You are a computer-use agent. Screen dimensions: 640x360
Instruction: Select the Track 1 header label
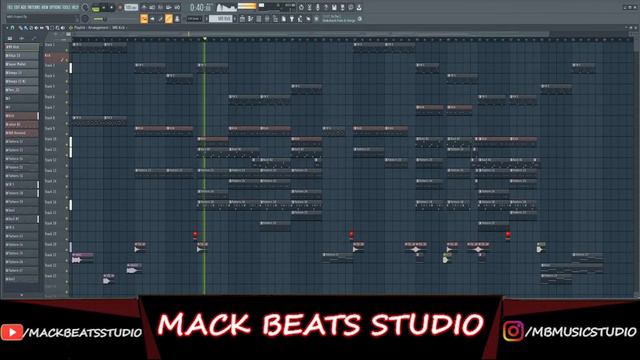point(50,44)
